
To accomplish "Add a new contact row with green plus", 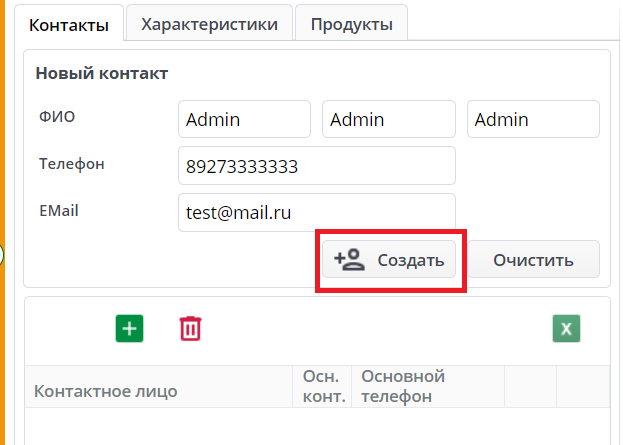I will (x=130, y=328).
